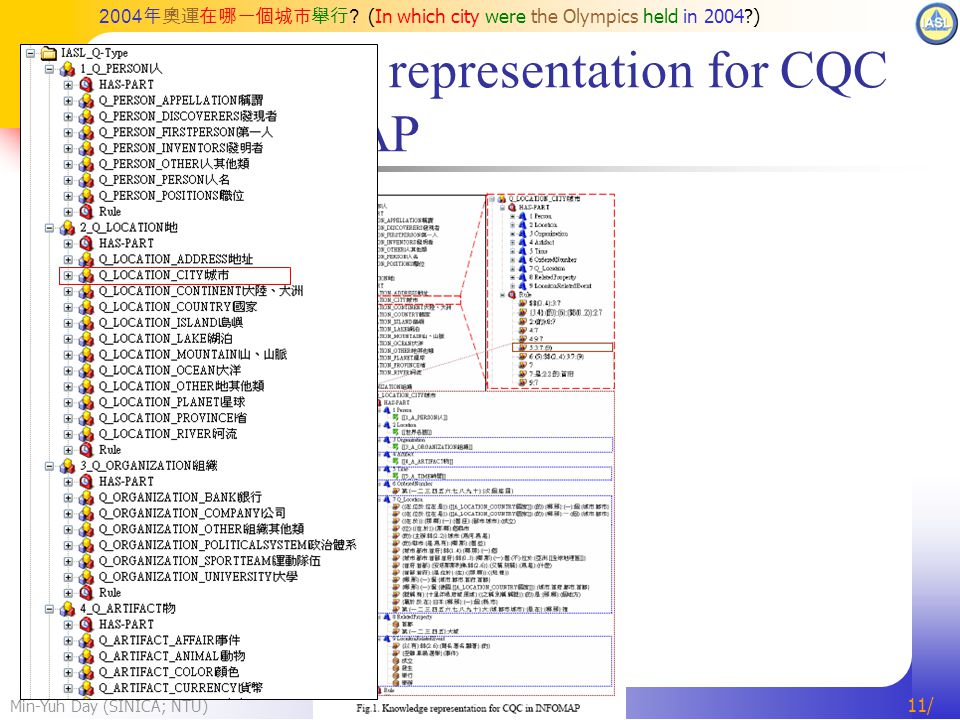Select the Q_PERSON_FIRSTPERSON tree row
The height and width of the screenshot is (720, 960).
(x=168, y=132)
